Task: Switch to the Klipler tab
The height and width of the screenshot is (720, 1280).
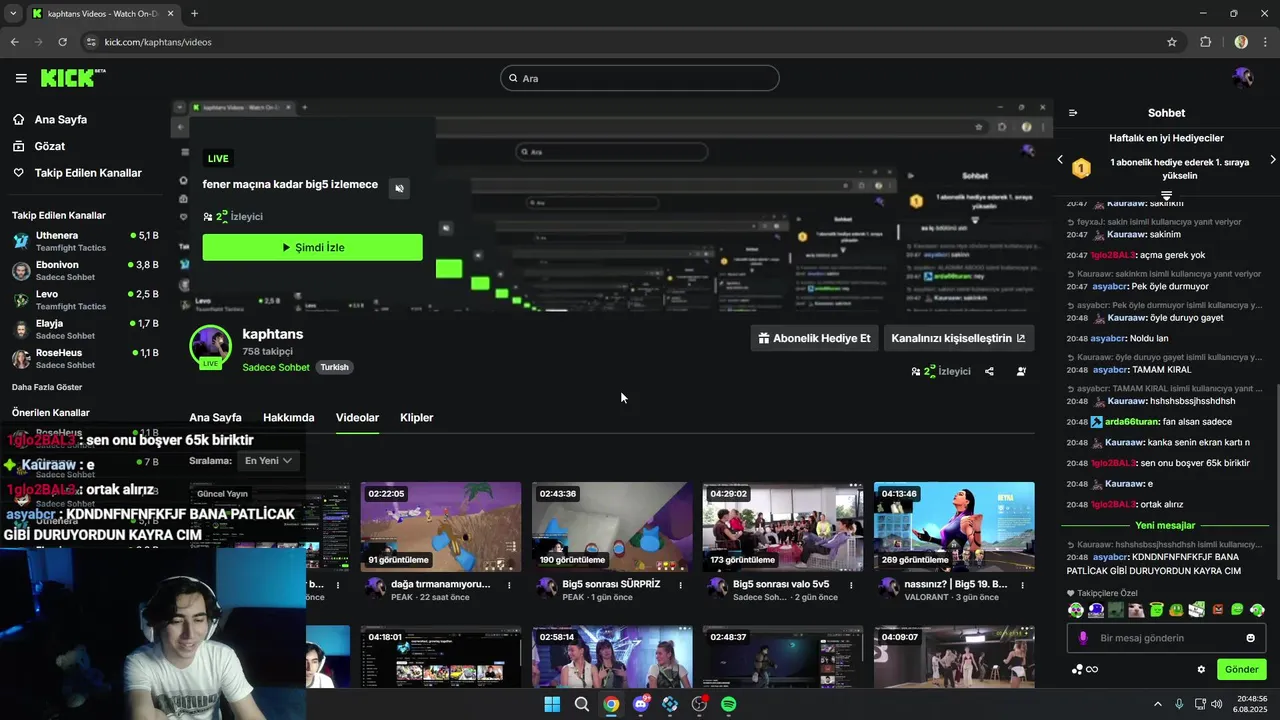Action: (x=416, y=417)
